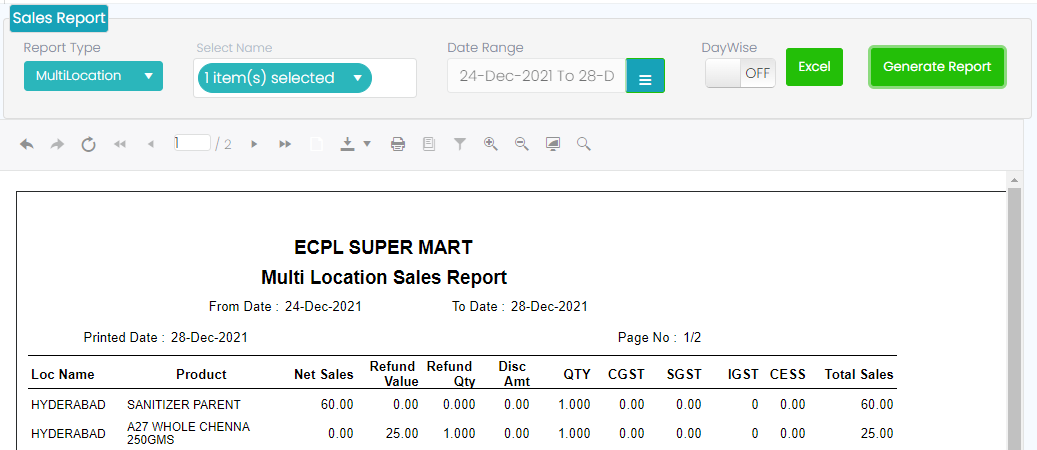Zoom in on the report
This screenshot has height=450, width=1037.
(x=490, y=144)
